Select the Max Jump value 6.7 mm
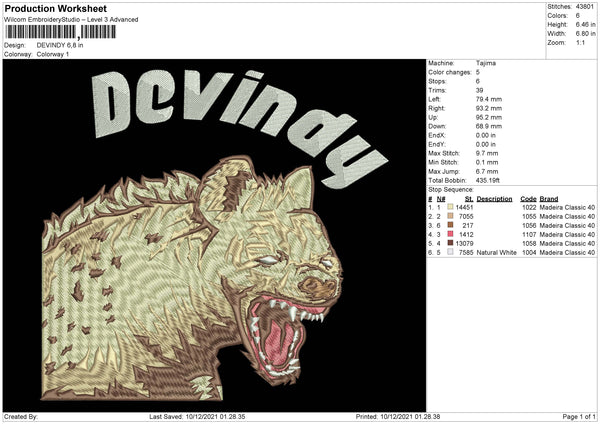600x424 pixels. point(487,171)
